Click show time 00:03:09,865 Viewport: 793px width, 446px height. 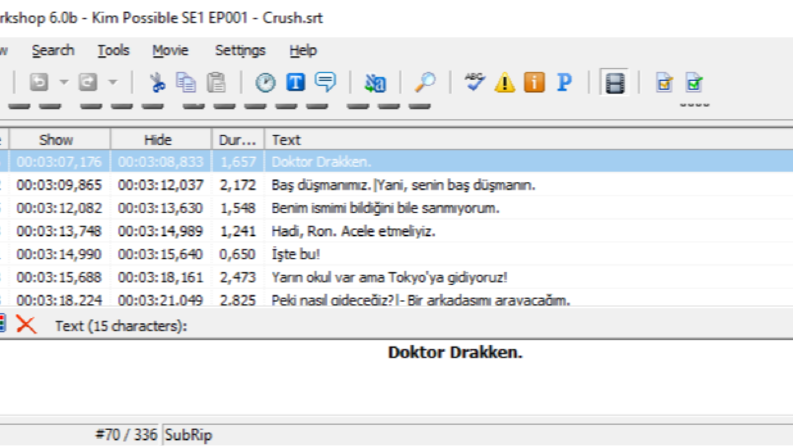[x=59, y=185]
